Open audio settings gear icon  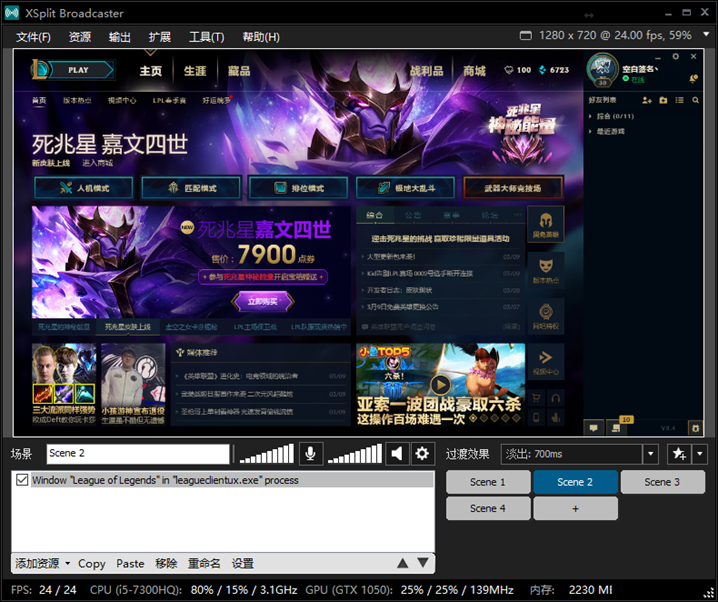(x=422, y=454)
